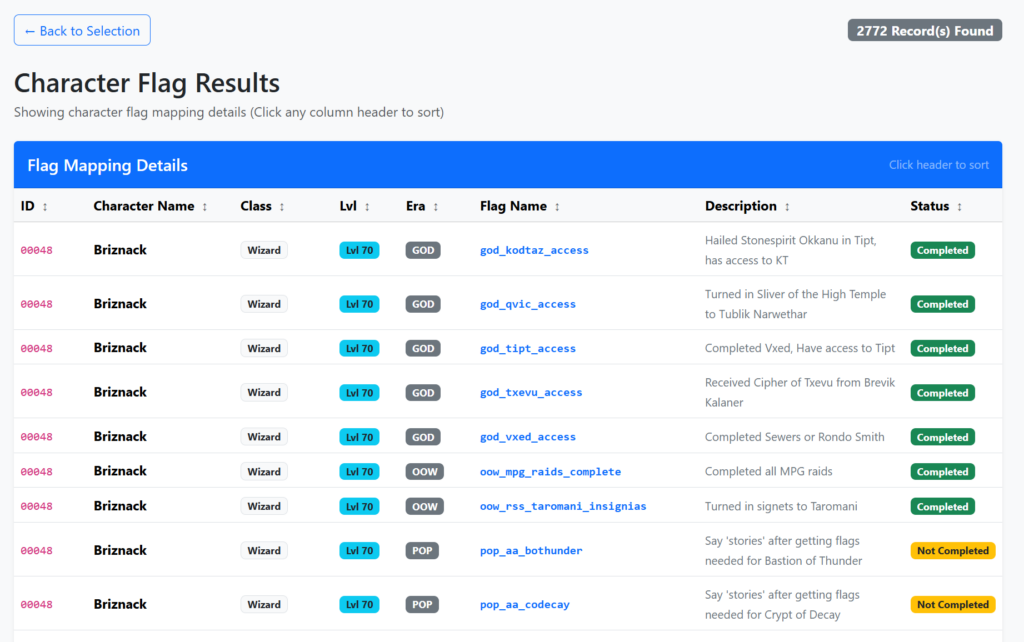The image size is (1024, 642).
Task: Click the Status column header text
Action: tap(929, 206)
